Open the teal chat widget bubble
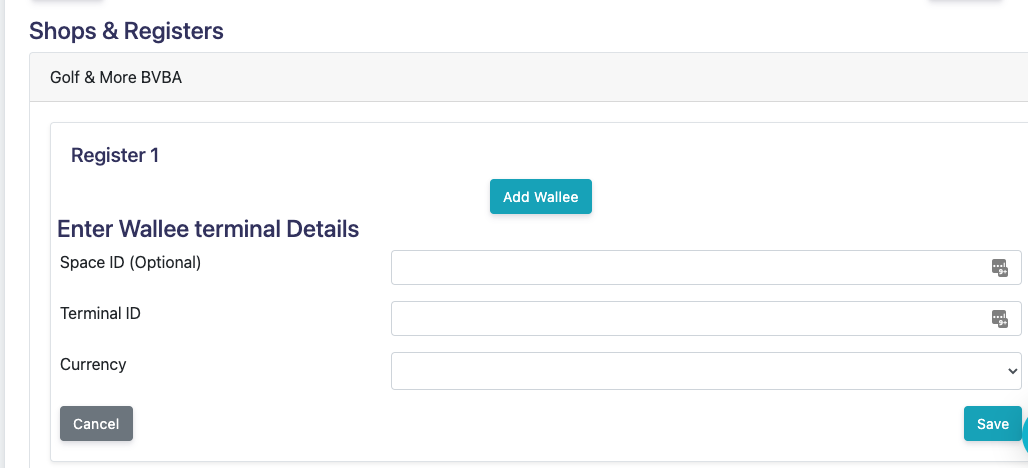This screenshot has width=1028, height=468. tap(1025, 435)
